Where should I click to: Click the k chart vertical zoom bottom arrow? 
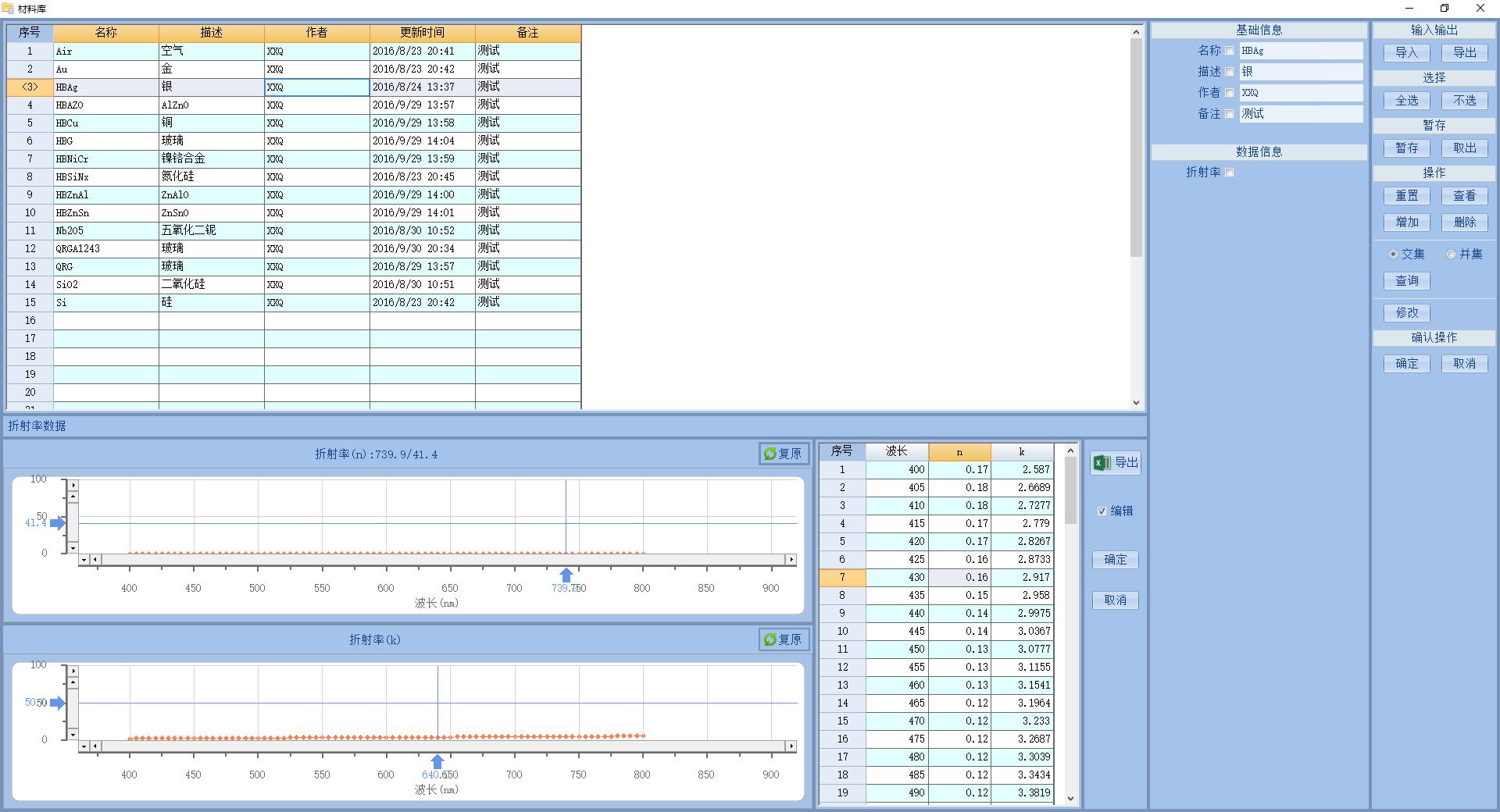point(73,734)
